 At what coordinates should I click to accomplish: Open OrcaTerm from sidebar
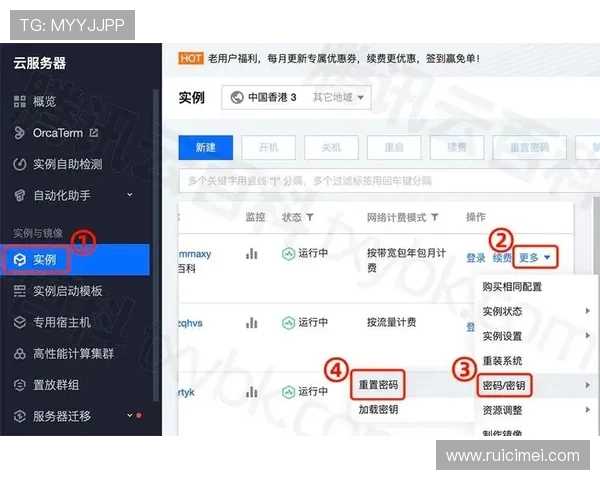coord(57,133)
